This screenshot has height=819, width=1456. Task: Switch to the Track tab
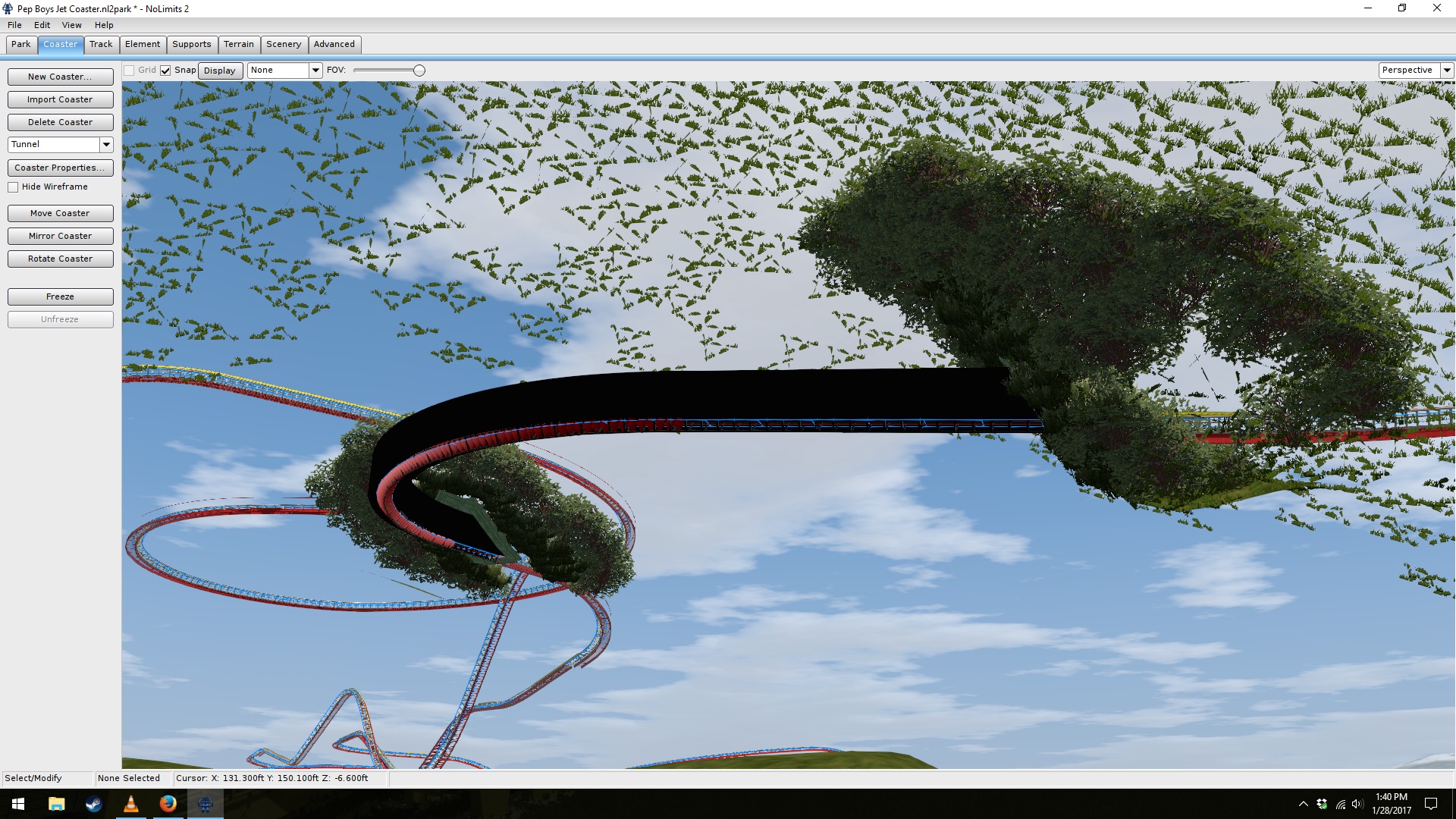click(101, 44)
